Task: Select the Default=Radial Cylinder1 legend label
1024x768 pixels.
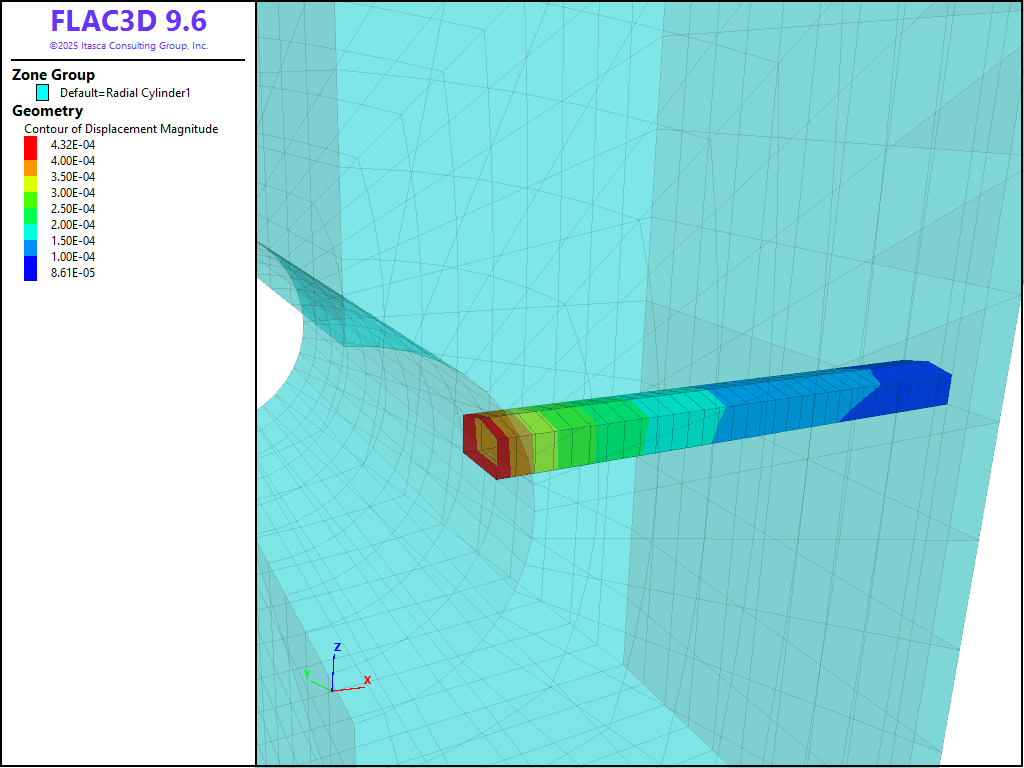Action: 125,93
